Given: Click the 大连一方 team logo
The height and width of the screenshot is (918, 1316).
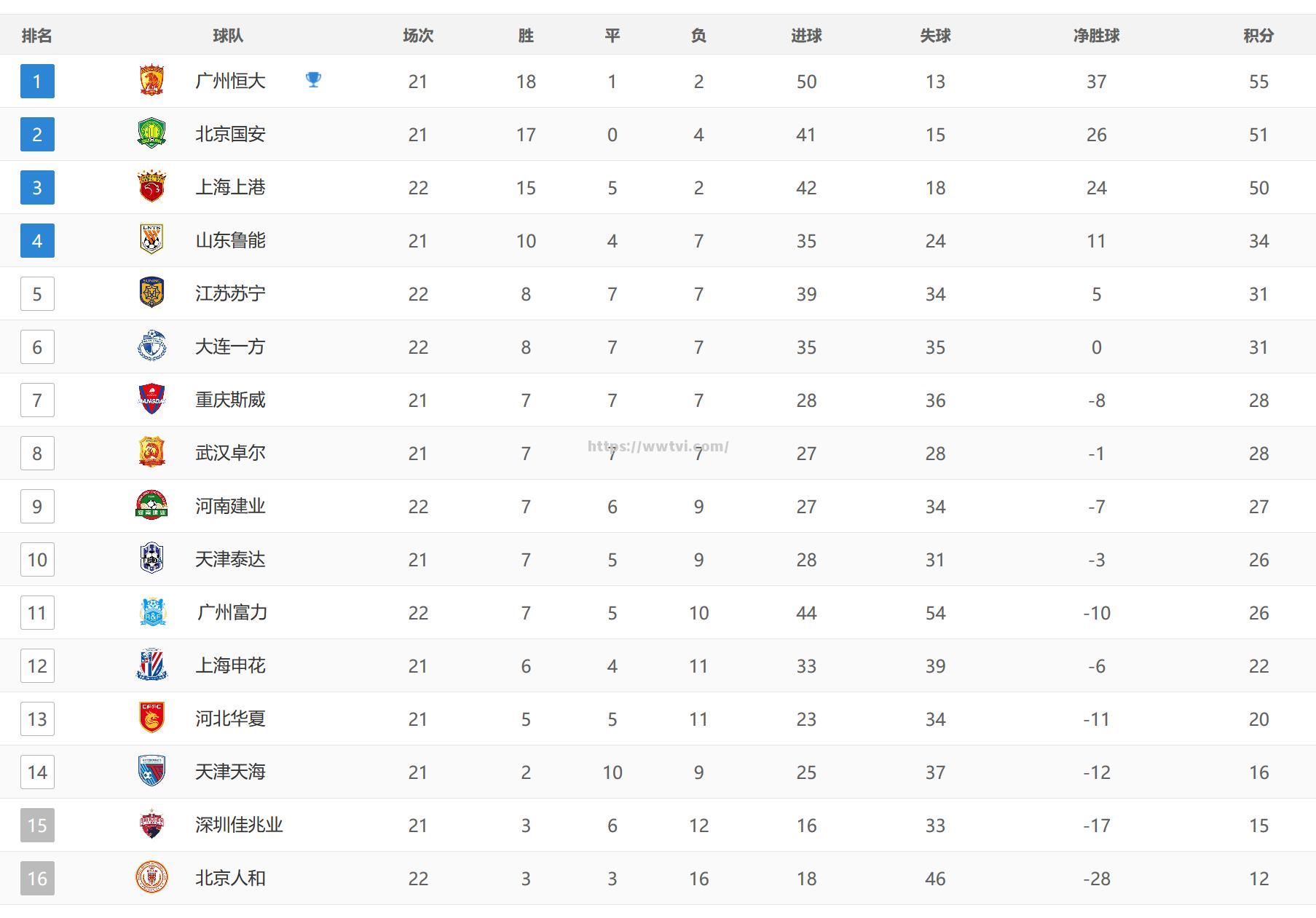Looking at the screenshot, I should [x=151, y=347].
